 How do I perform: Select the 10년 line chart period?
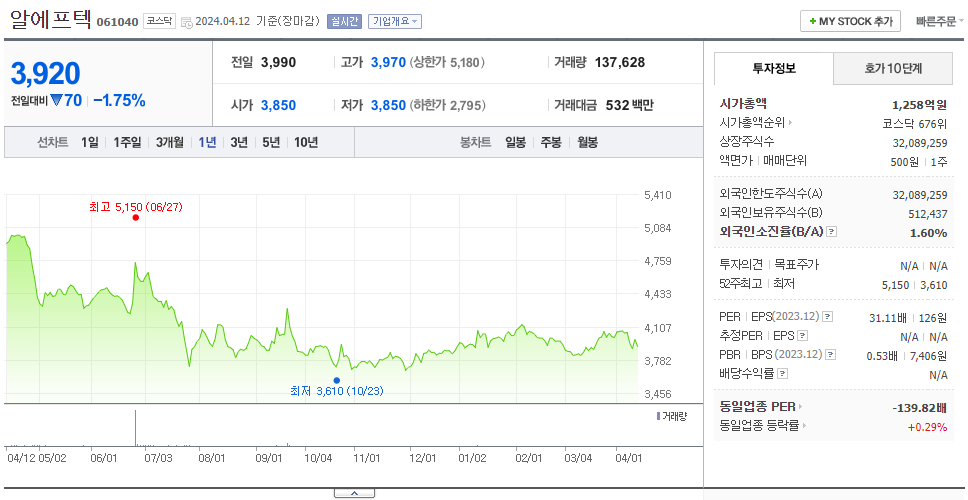(x=306, y=143)
